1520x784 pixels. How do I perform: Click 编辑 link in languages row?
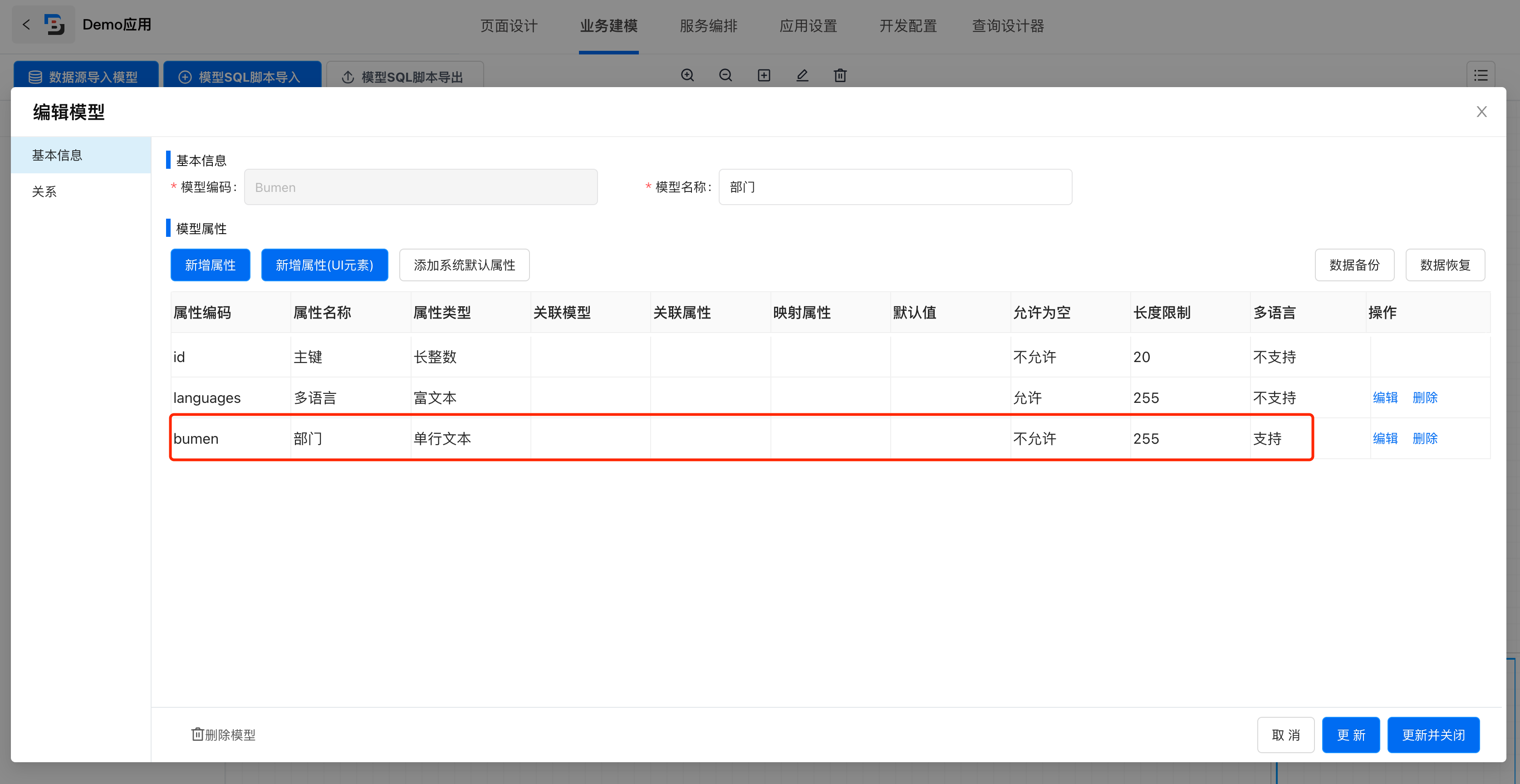pos(1385,397)
